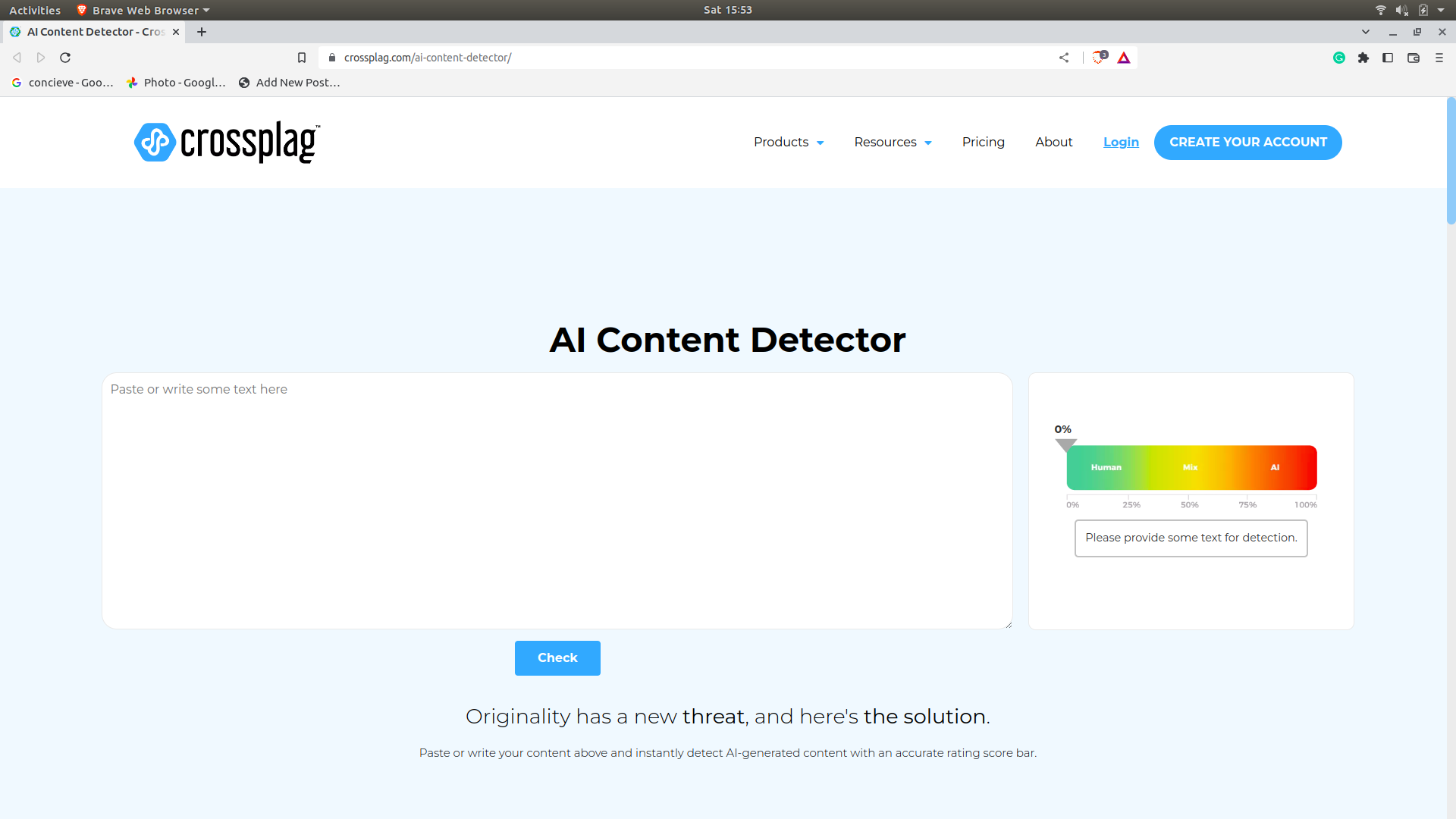Select the Login link
Image resolution: width=1456 pixels, height=819 pixels.
pos(1121,142)
